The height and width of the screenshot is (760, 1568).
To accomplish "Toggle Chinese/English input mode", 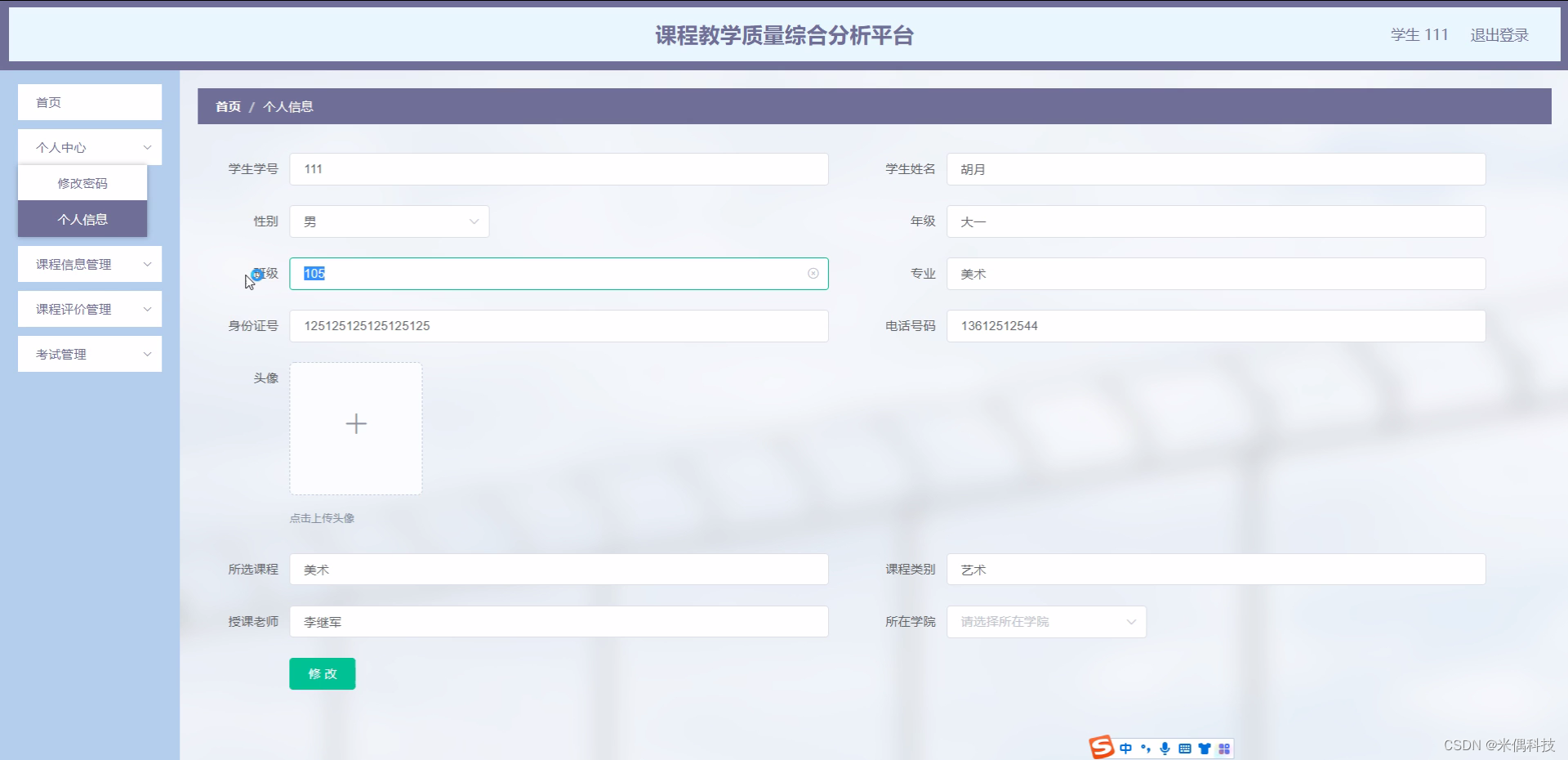I will pos(1127,749).
